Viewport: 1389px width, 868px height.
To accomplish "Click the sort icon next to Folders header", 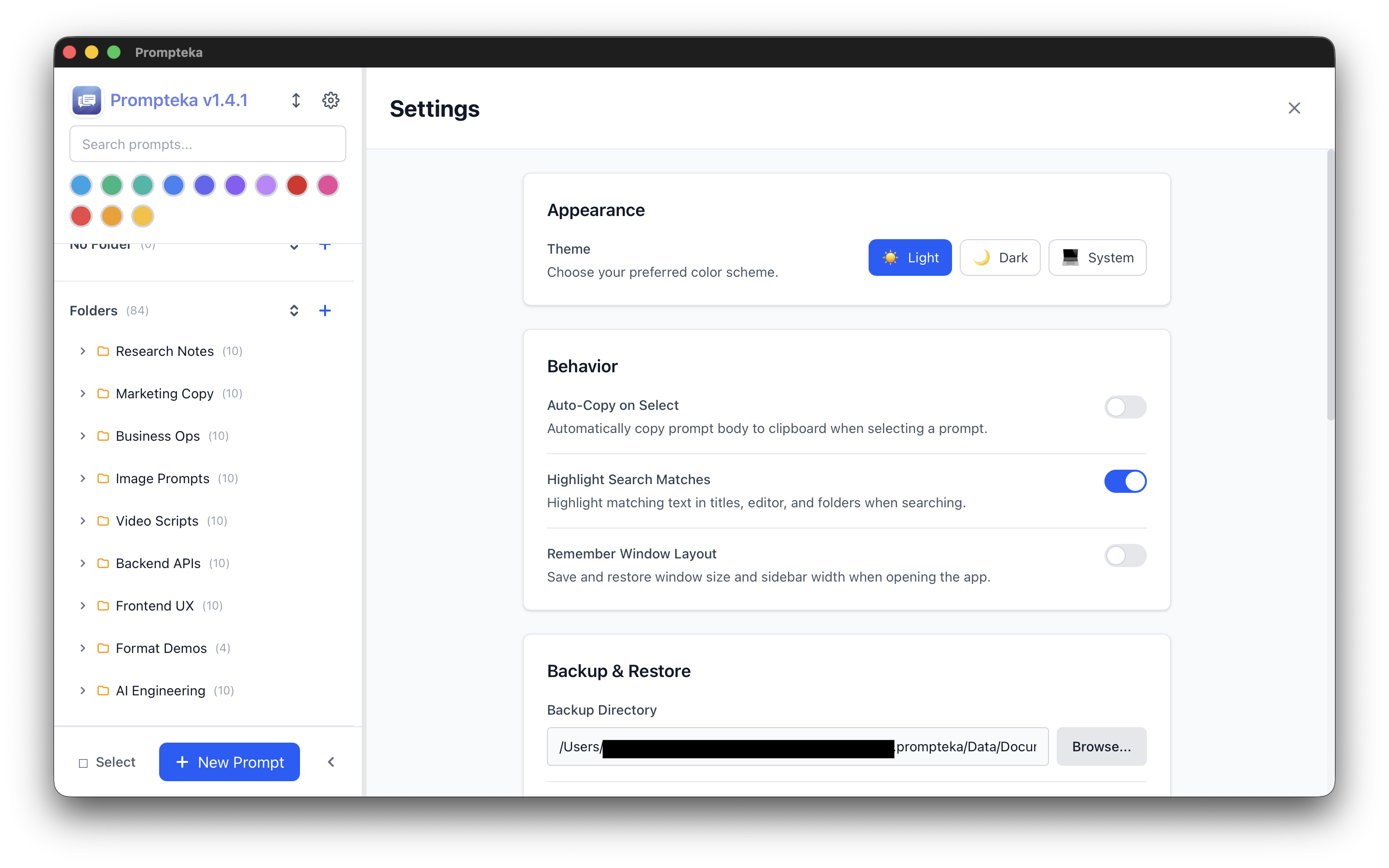I will (x=294, y=311).
